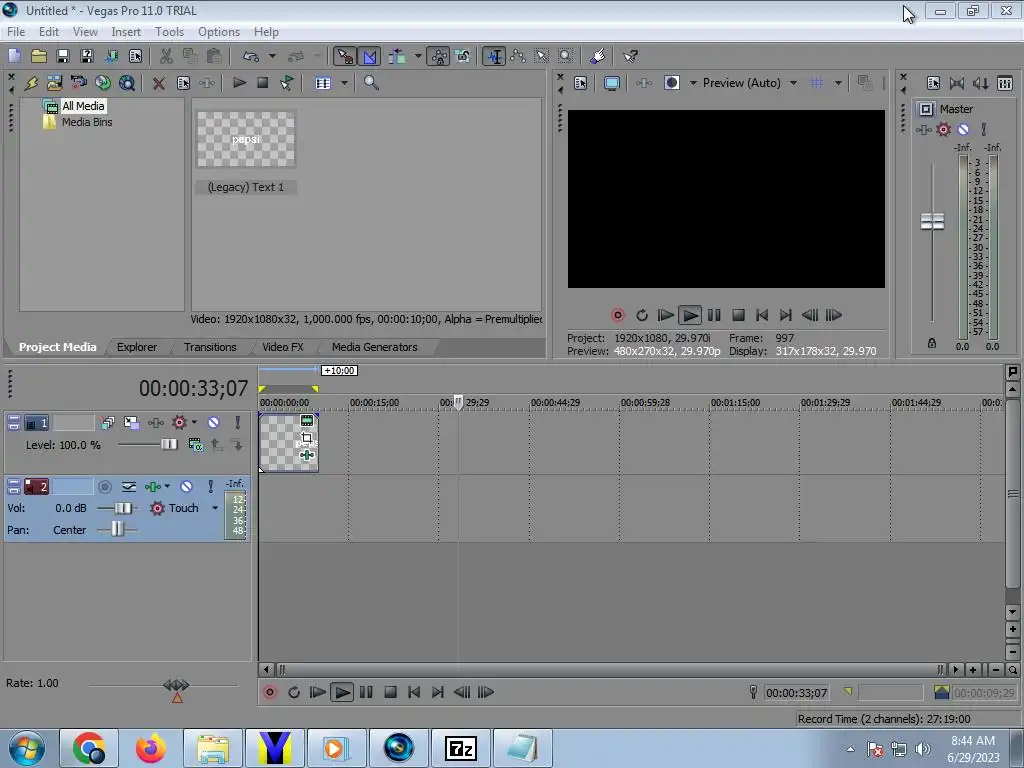Click the timeline cursor position field 00:00:33;07
The width and height of the screenshot is (1024, 768).
(x=797, y=693)
